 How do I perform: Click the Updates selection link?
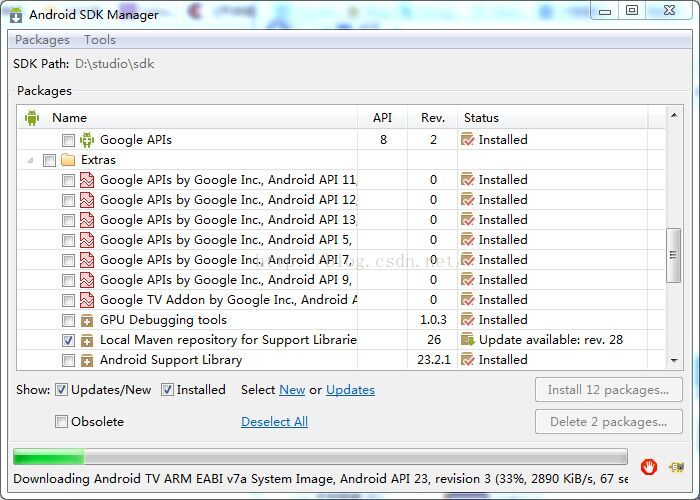[350, 390]
